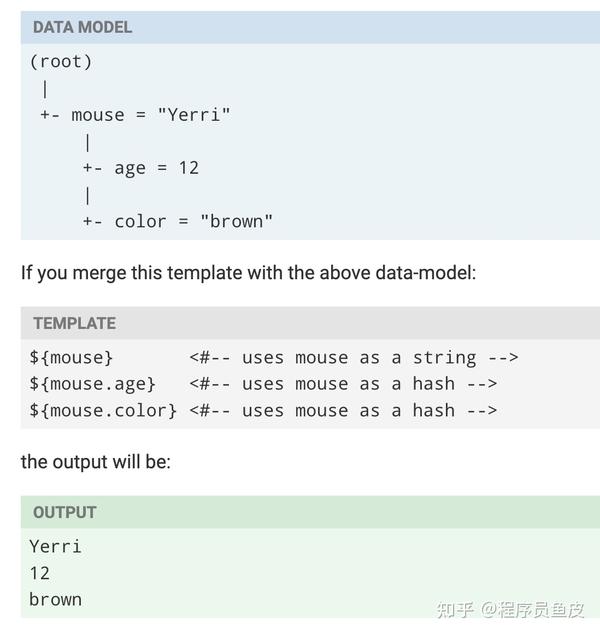This screenshot has height=635, width=600.
Task: Select the (root) node in data model
Action: [60, 62]
